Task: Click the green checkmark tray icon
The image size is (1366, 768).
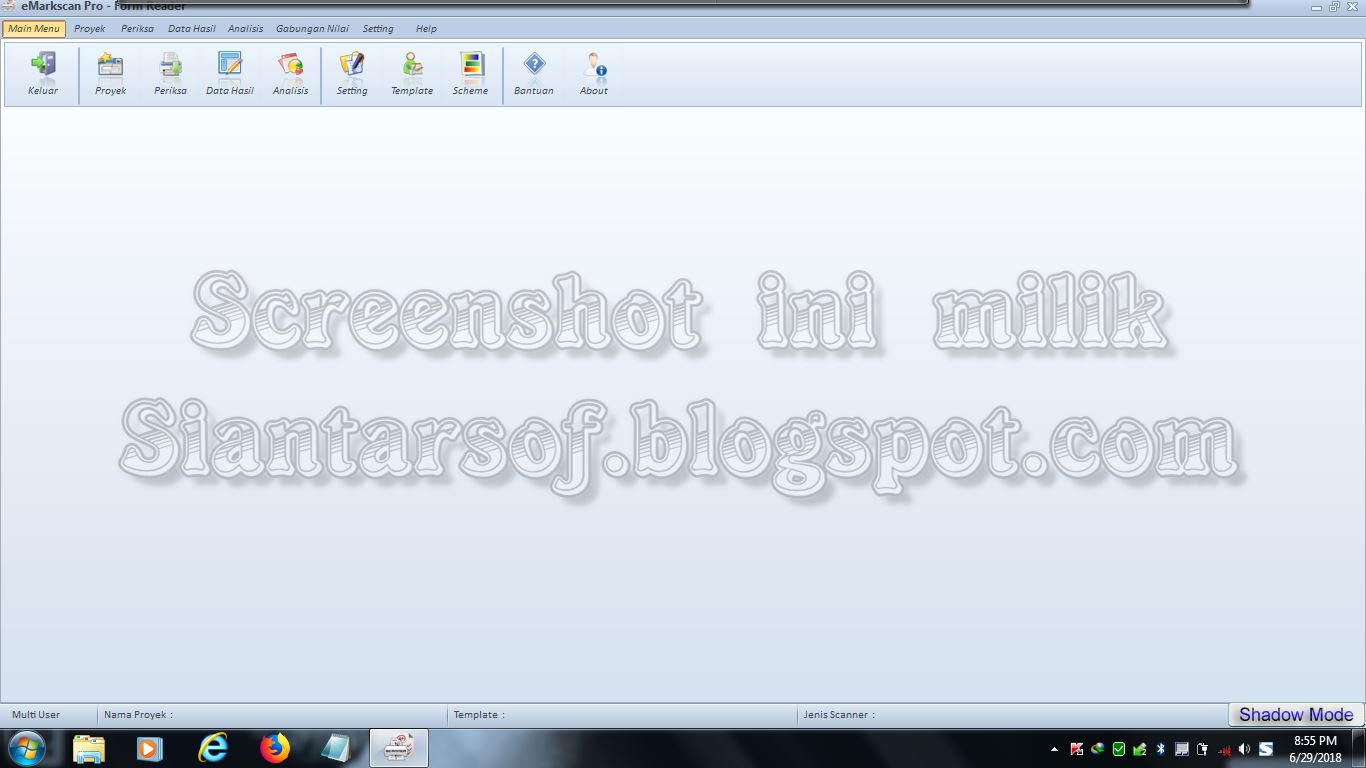Action: click(x=1119, y=749)
